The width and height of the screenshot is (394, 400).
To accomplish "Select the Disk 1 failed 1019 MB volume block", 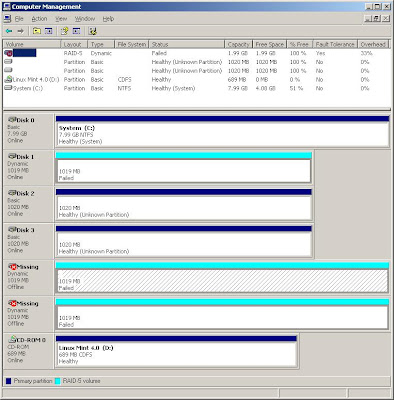I will click(184, 168).
